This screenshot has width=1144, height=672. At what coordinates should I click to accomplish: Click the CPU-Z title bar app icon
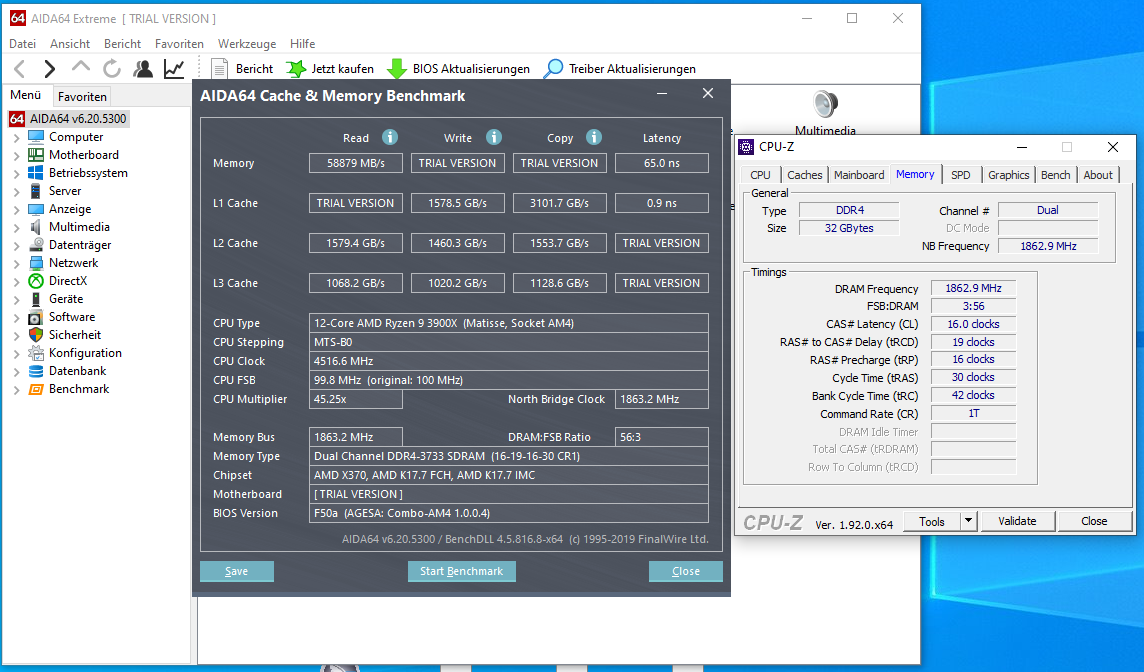(746, 147)
